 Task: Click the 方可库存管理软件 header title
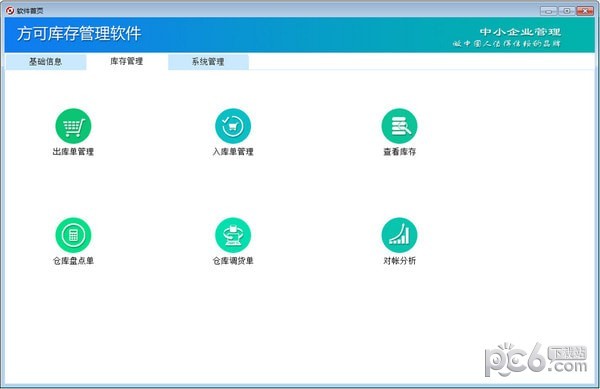click(79, 34)
